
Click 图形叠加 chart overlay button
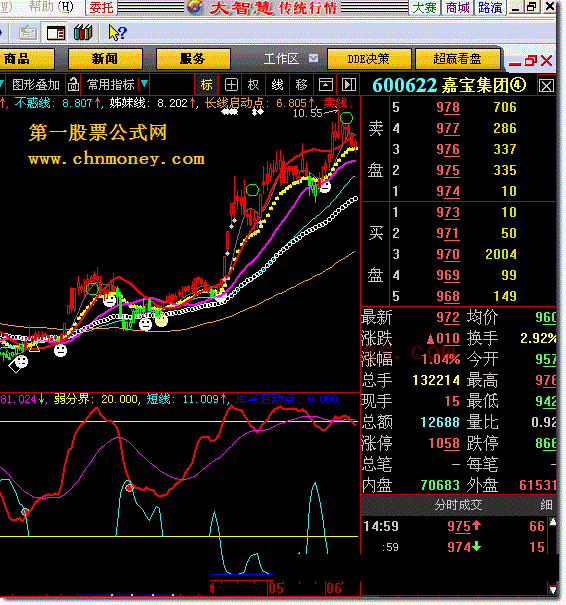point(35,84)
